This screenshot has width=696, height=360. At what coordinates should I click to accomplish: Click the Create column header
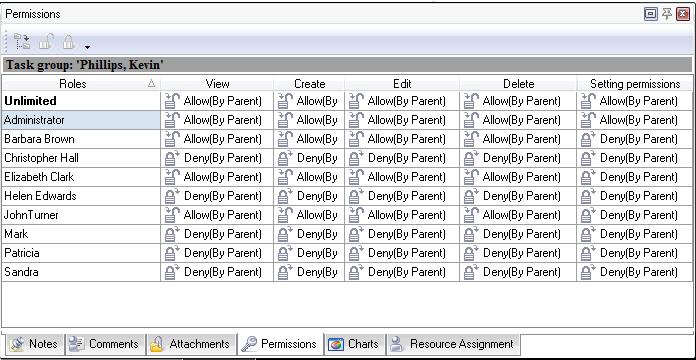309,83
